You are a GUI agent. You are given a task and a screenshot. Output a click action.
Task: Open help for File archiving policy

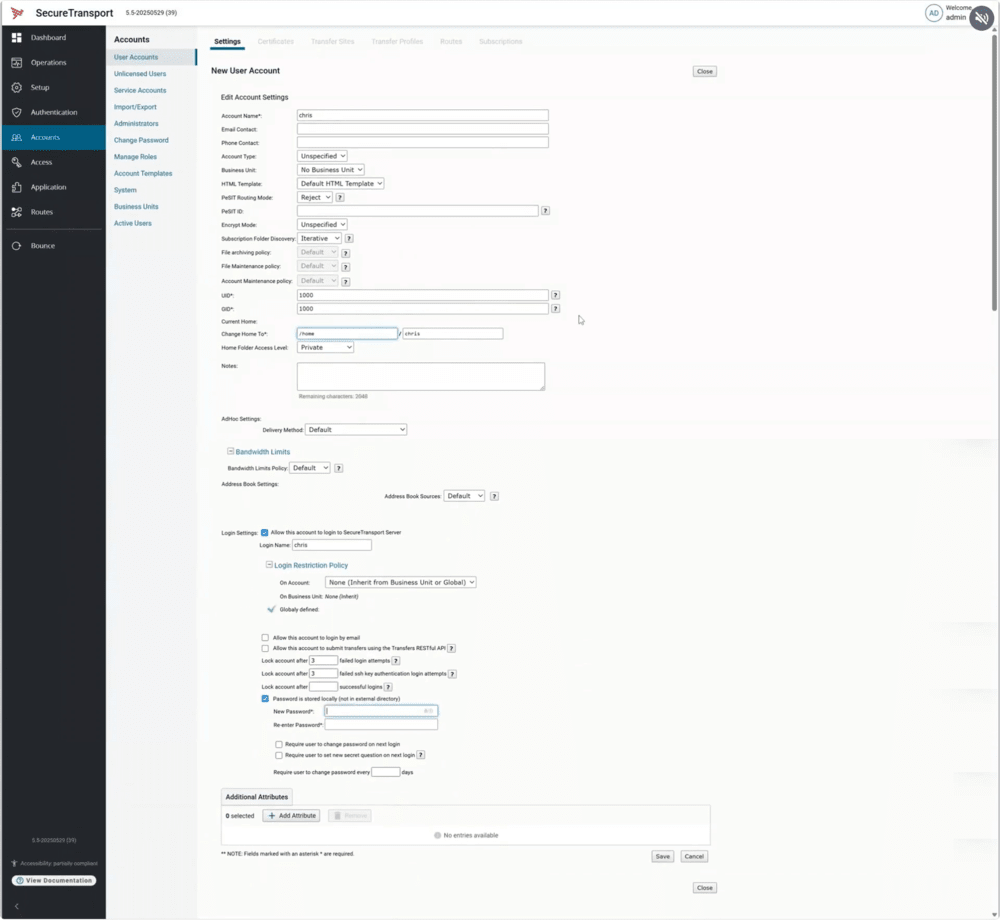pyautogui.click(x=346, y=253)
